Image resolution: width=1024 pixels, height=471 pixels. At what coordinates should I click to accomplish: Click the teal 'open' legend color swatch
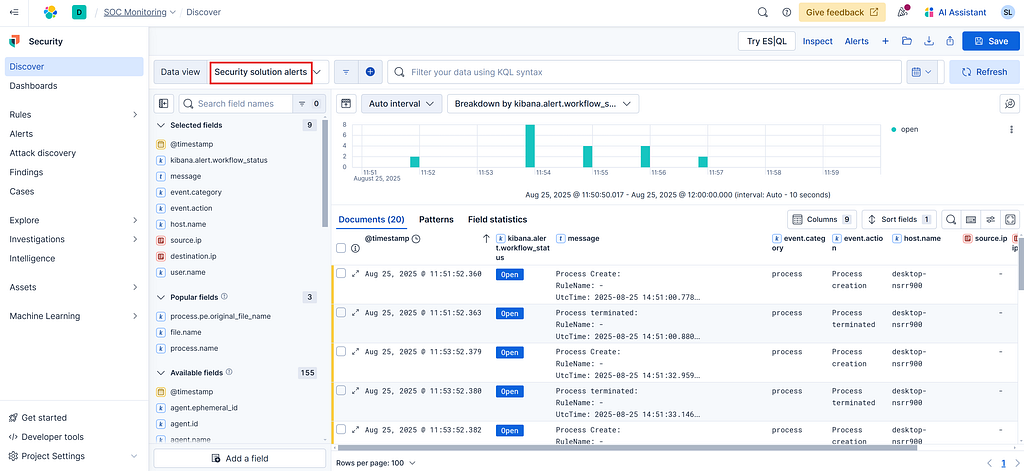[x=893, y=129]
